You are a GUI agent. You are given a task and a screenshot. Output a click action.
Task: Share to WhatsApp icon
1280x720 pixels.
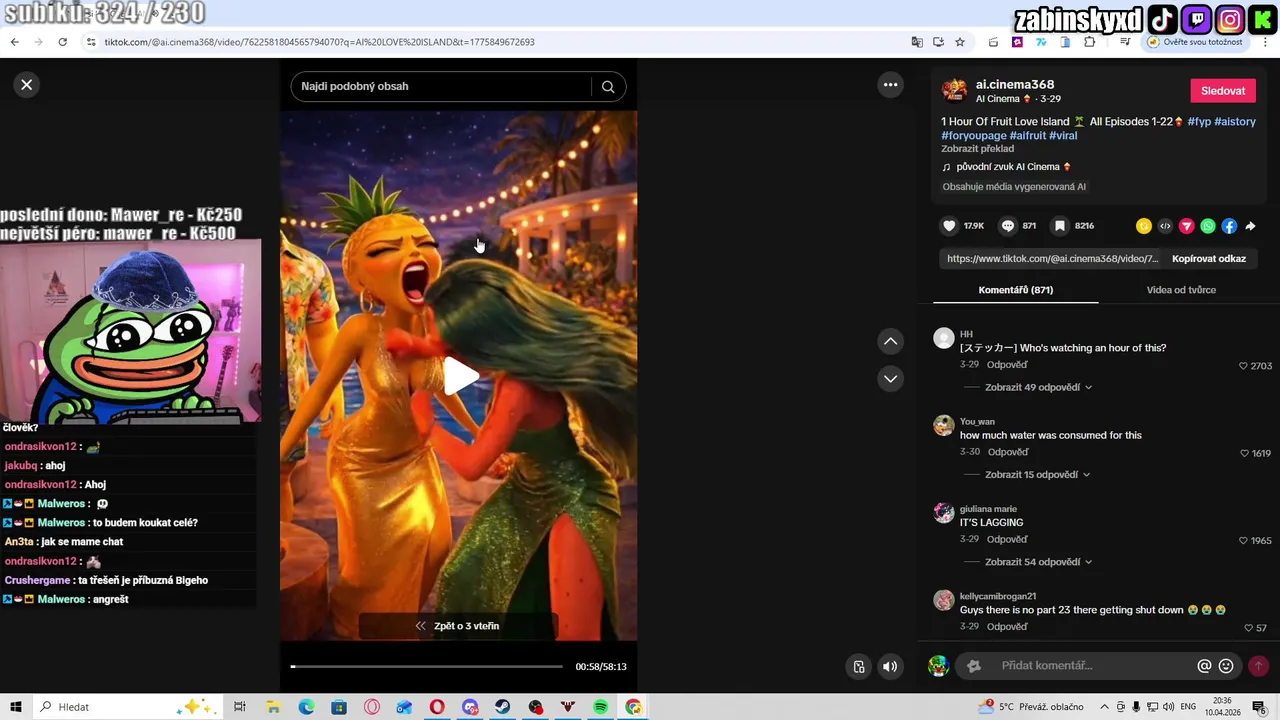pos(1208,226)
